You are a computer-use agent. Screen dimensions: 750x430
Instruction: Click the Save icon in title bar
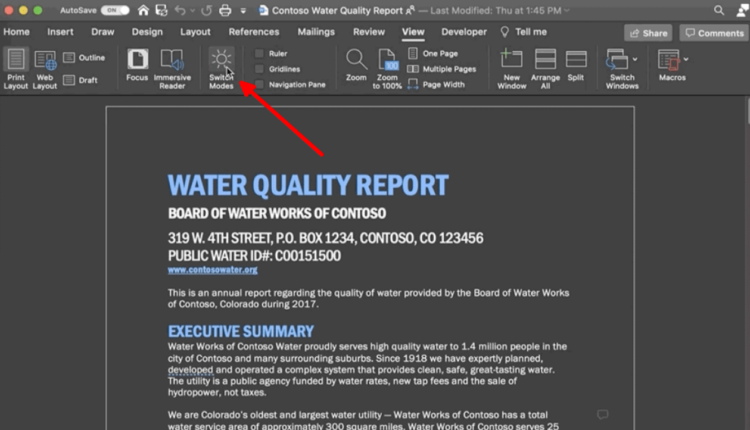coord(162,10)
